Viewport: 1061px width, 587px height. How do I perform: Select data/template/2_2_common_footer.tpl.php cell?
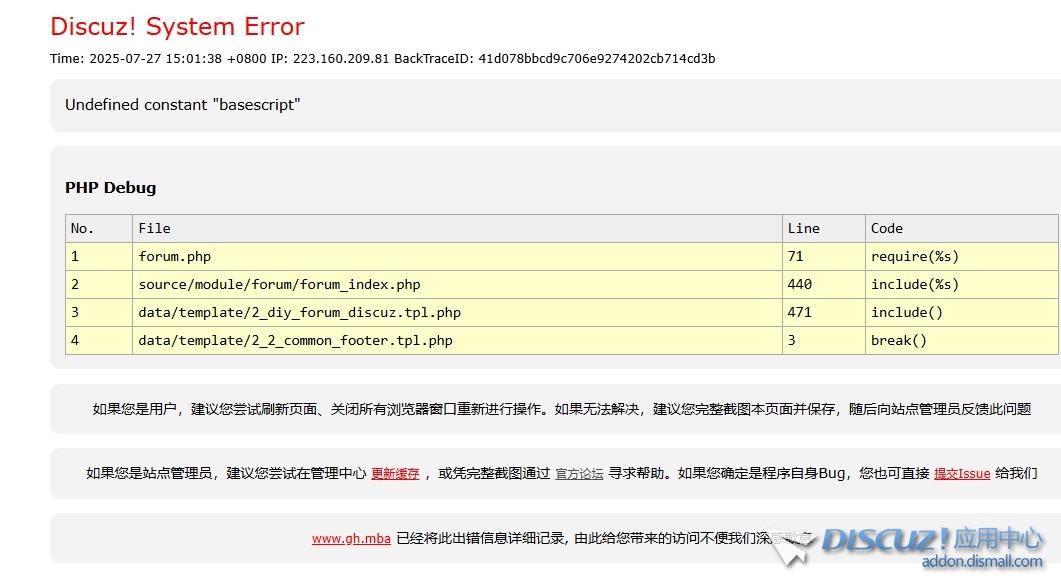457,341
